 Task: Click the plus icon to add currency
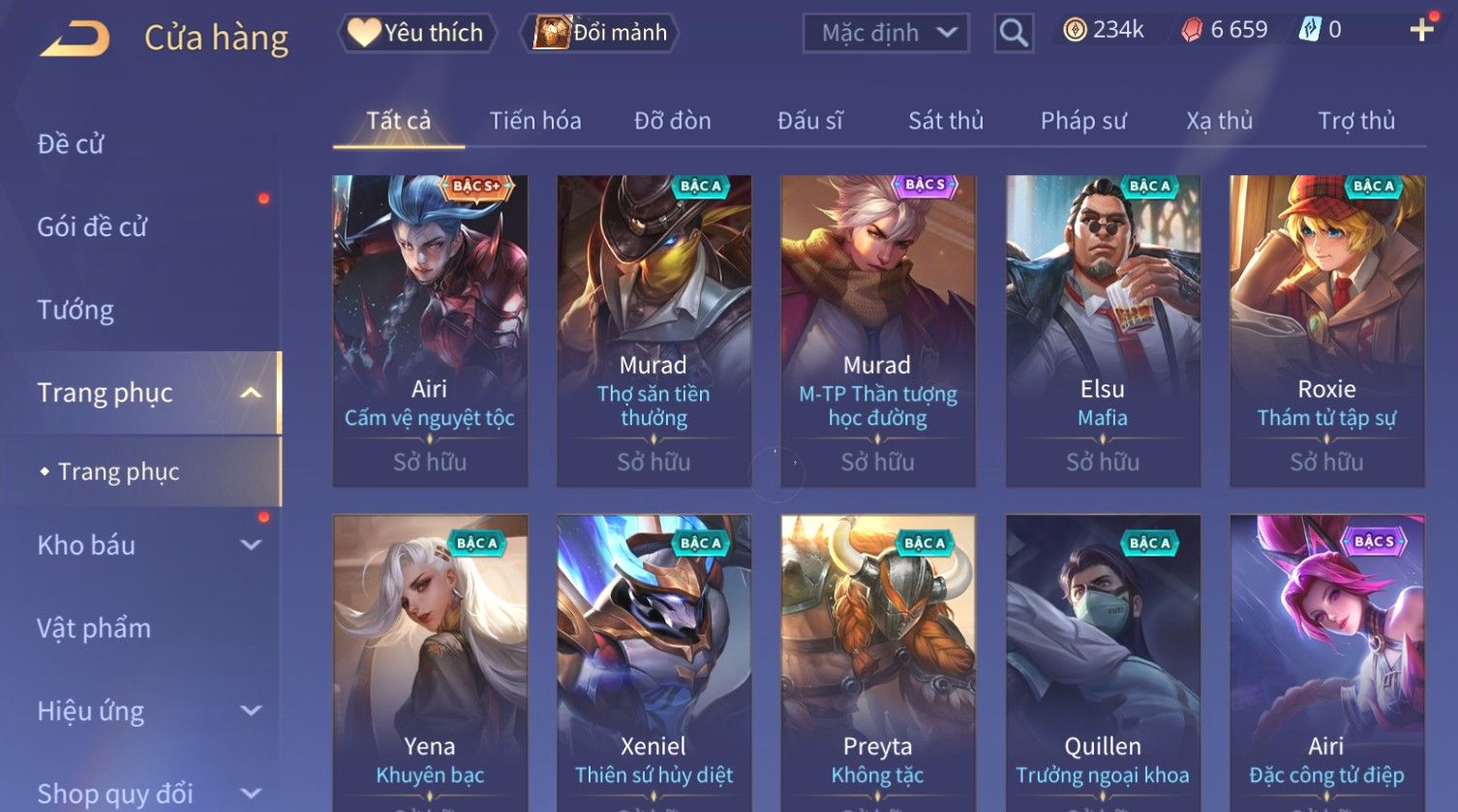point(1421,31)
